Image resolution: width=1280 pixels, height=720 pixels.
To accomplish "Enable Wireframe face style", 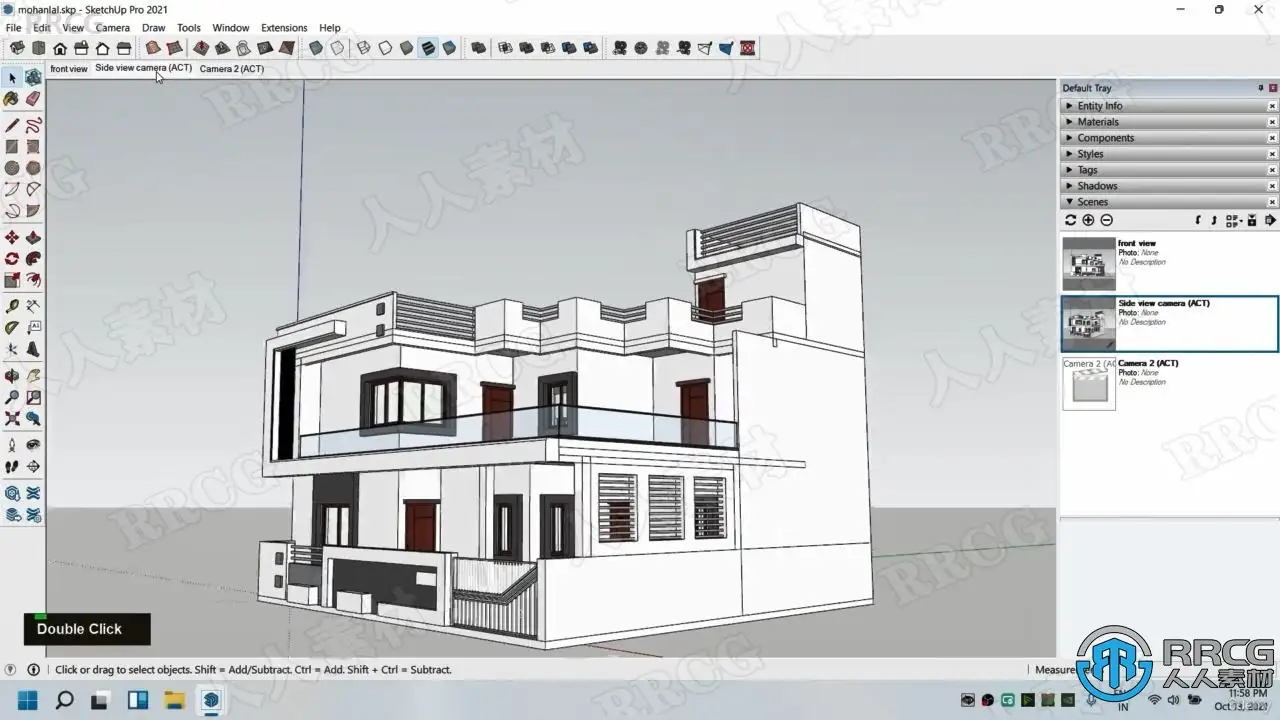I will coord(364,48).
